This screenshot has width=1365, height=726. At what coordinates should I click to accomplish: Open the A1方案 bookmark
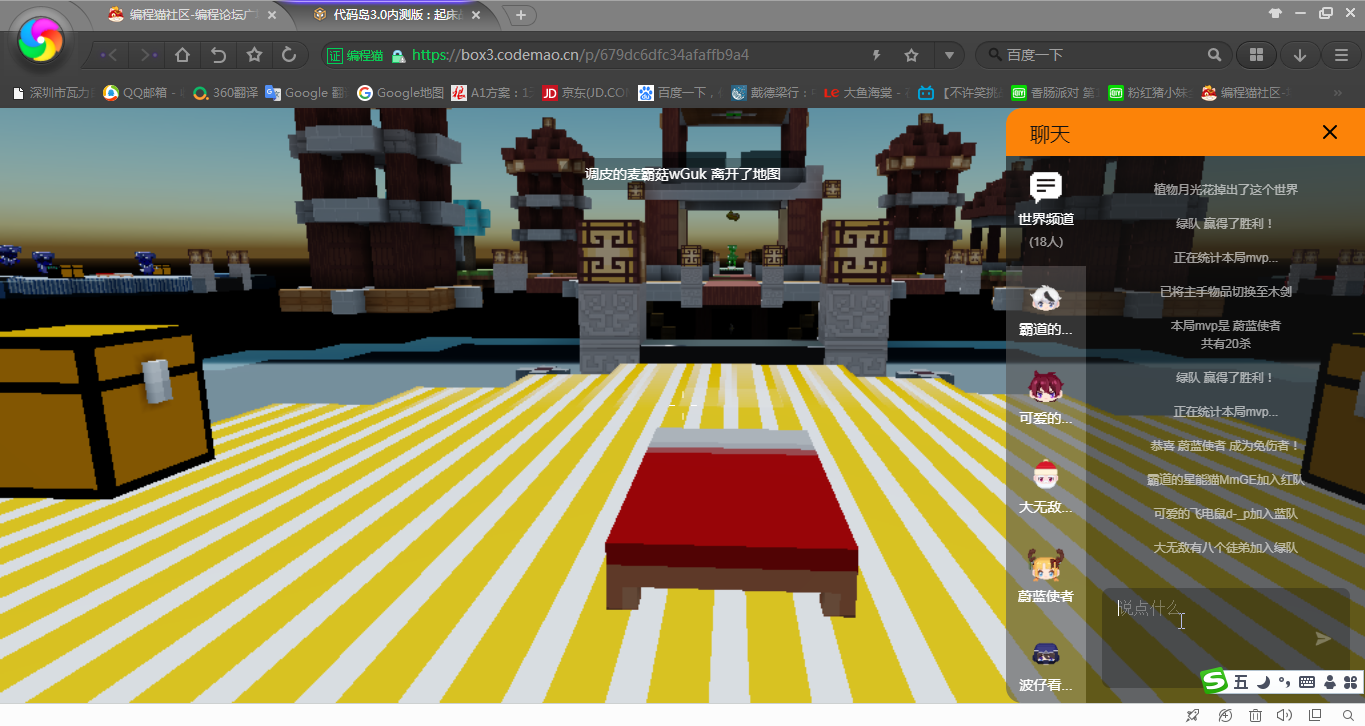(492, 93)
